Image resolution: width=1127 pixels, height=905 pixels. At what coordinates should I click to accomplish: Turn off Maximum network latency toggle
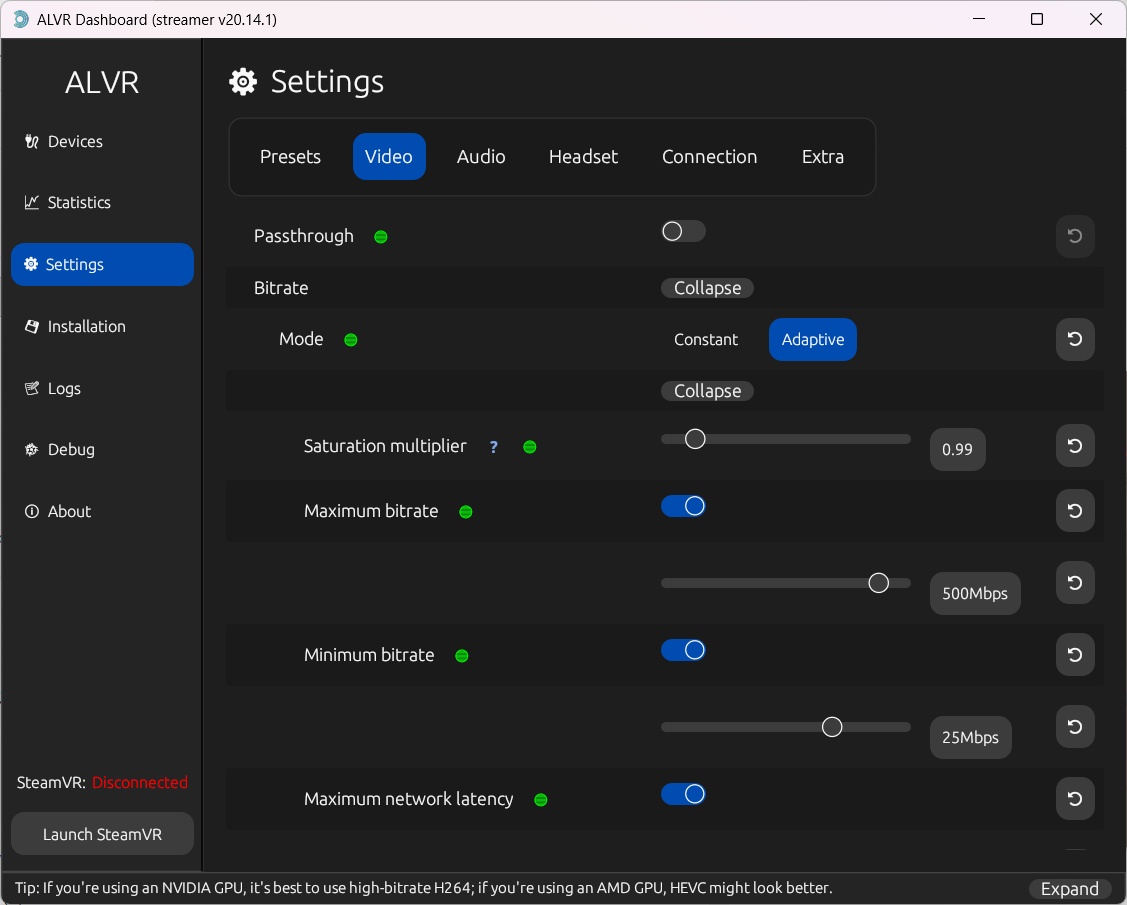click(683, 794)
